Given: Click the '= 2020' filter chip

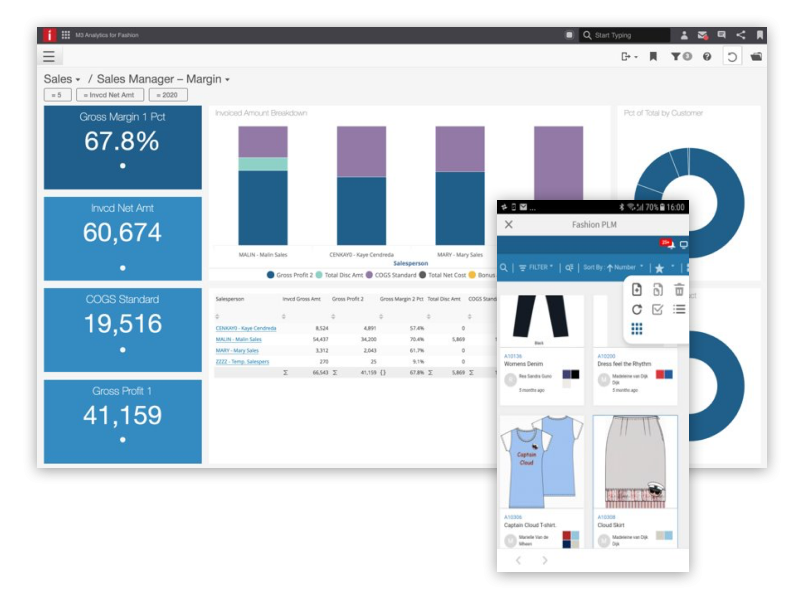Looking at the screenshot, I should (168, 95).
